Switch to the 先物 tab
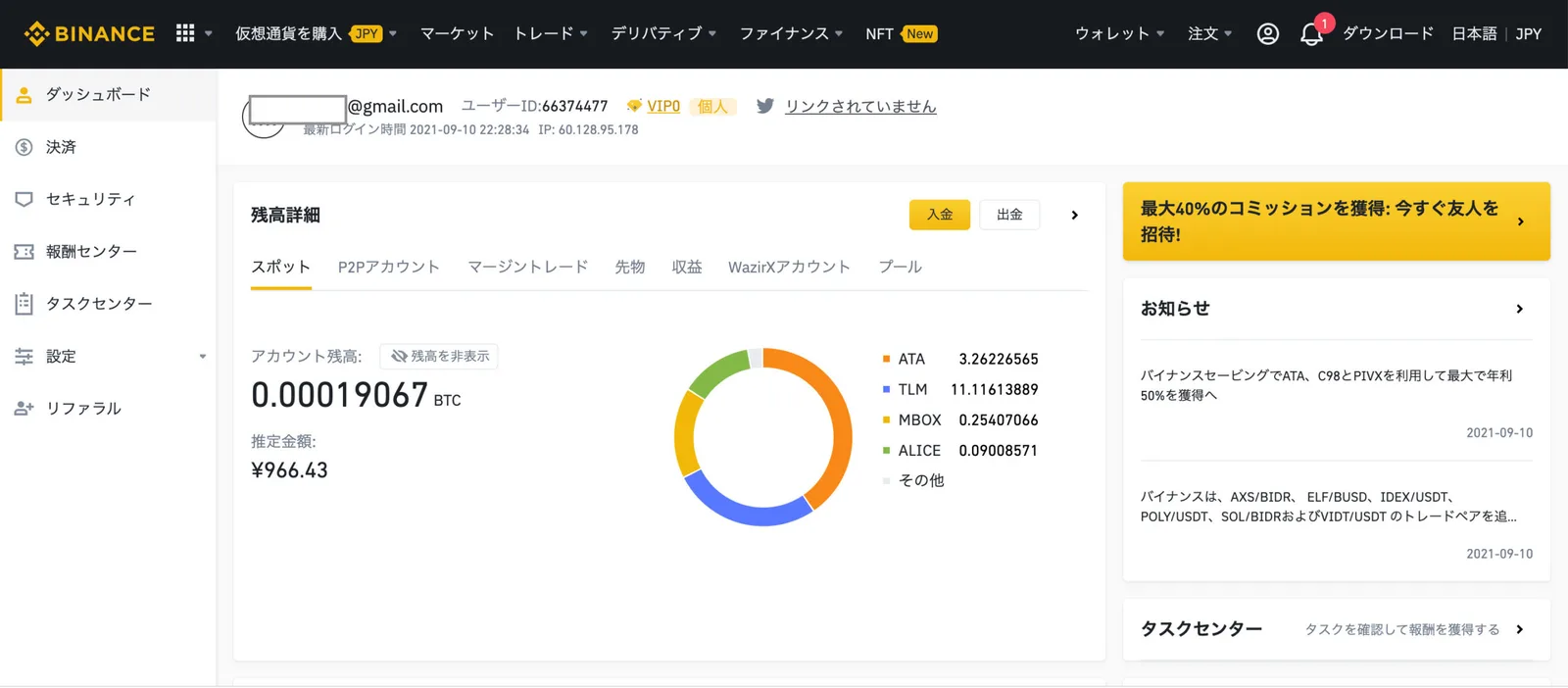Screen dimensions: 1568x688 (x=630, y=267)
